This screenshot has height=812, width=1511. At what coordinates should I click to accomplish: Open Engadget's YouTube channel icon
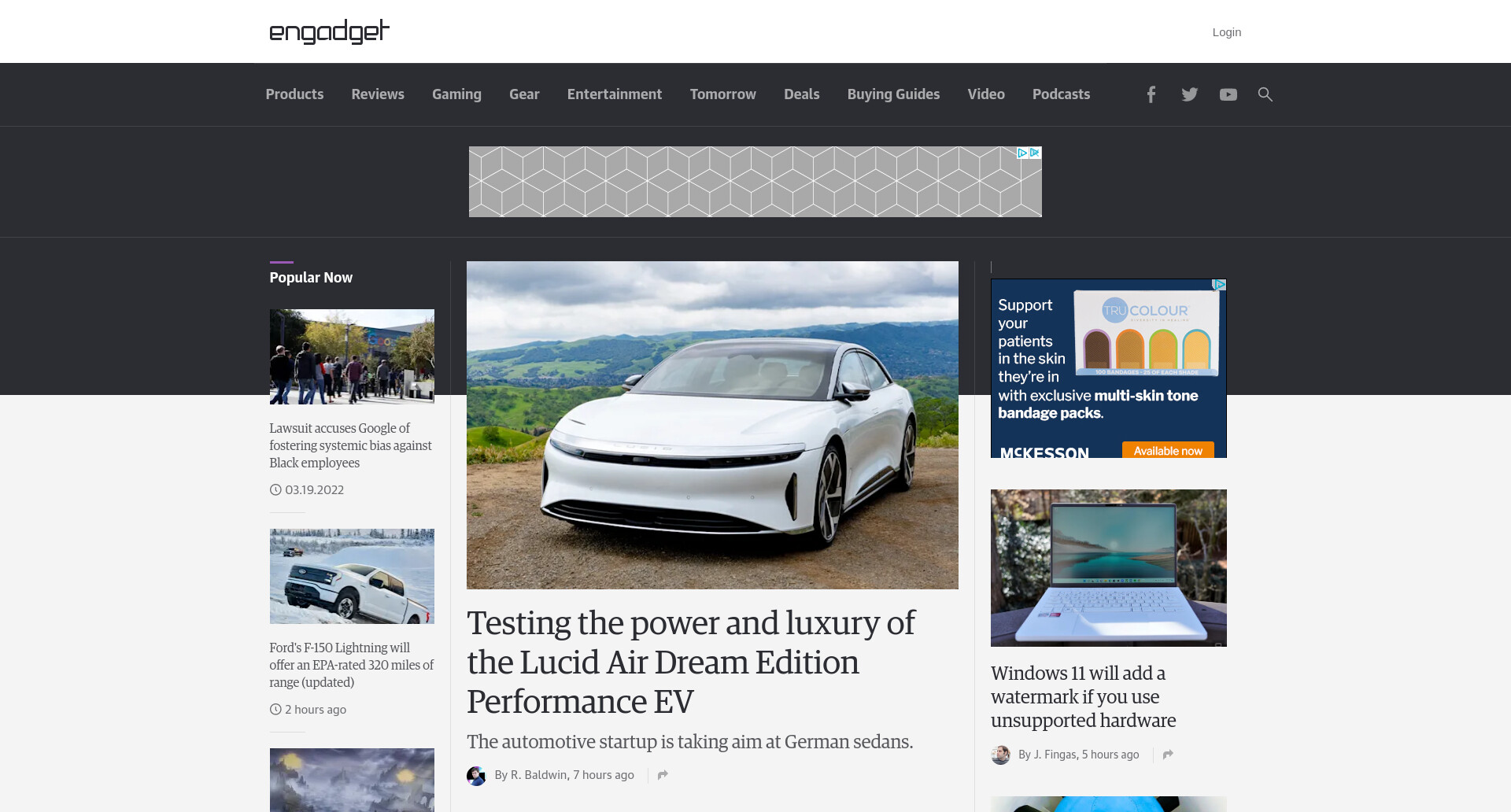[x=1228, y=94]
